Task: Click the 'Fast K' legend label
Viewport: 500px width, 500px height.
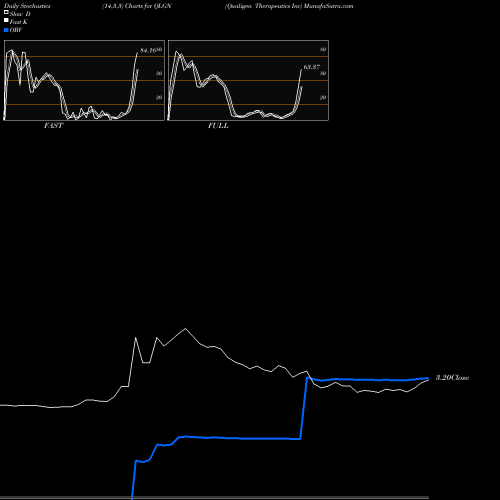Action: click(x=19, y=22)
